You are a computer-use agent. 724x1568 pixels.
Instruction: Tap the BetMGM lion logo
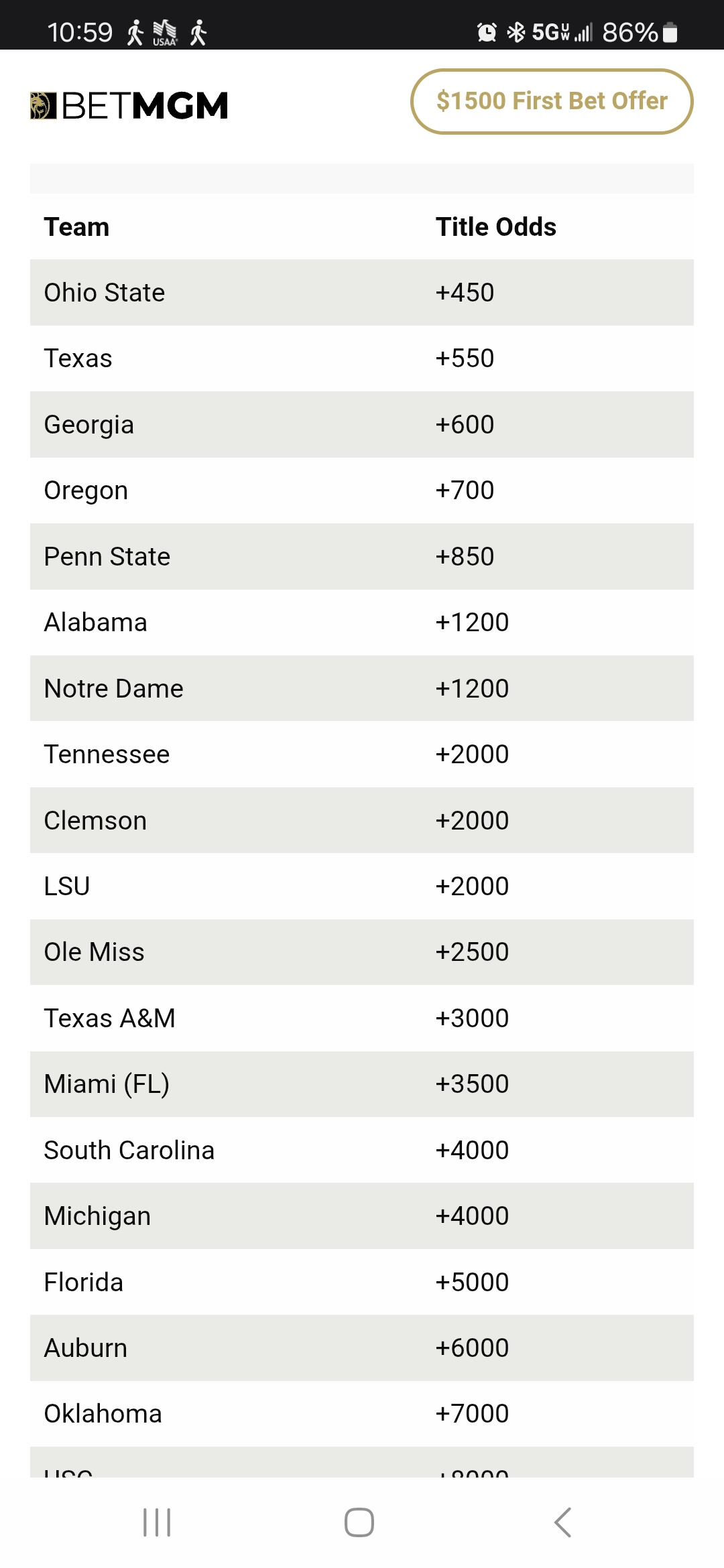pos(43,106)
